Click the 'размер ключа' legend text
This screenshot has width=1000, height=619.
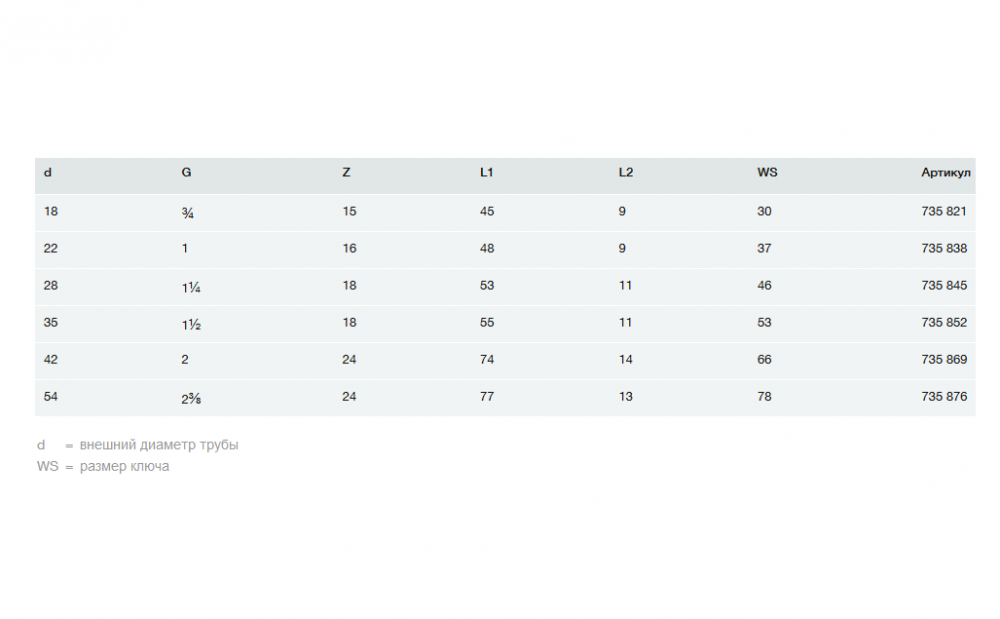point(124,467)
